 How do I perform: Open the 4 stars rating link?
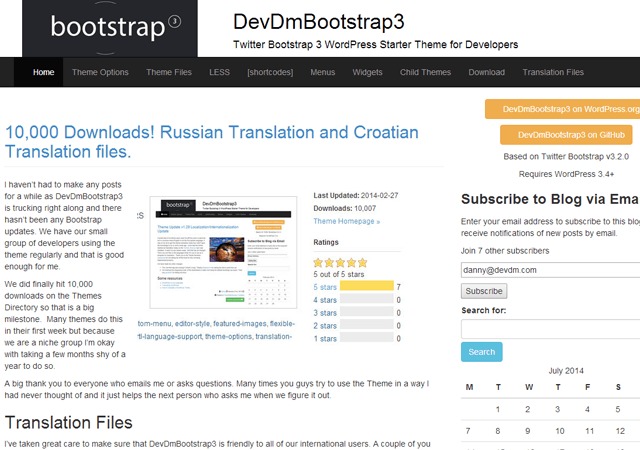325,300
